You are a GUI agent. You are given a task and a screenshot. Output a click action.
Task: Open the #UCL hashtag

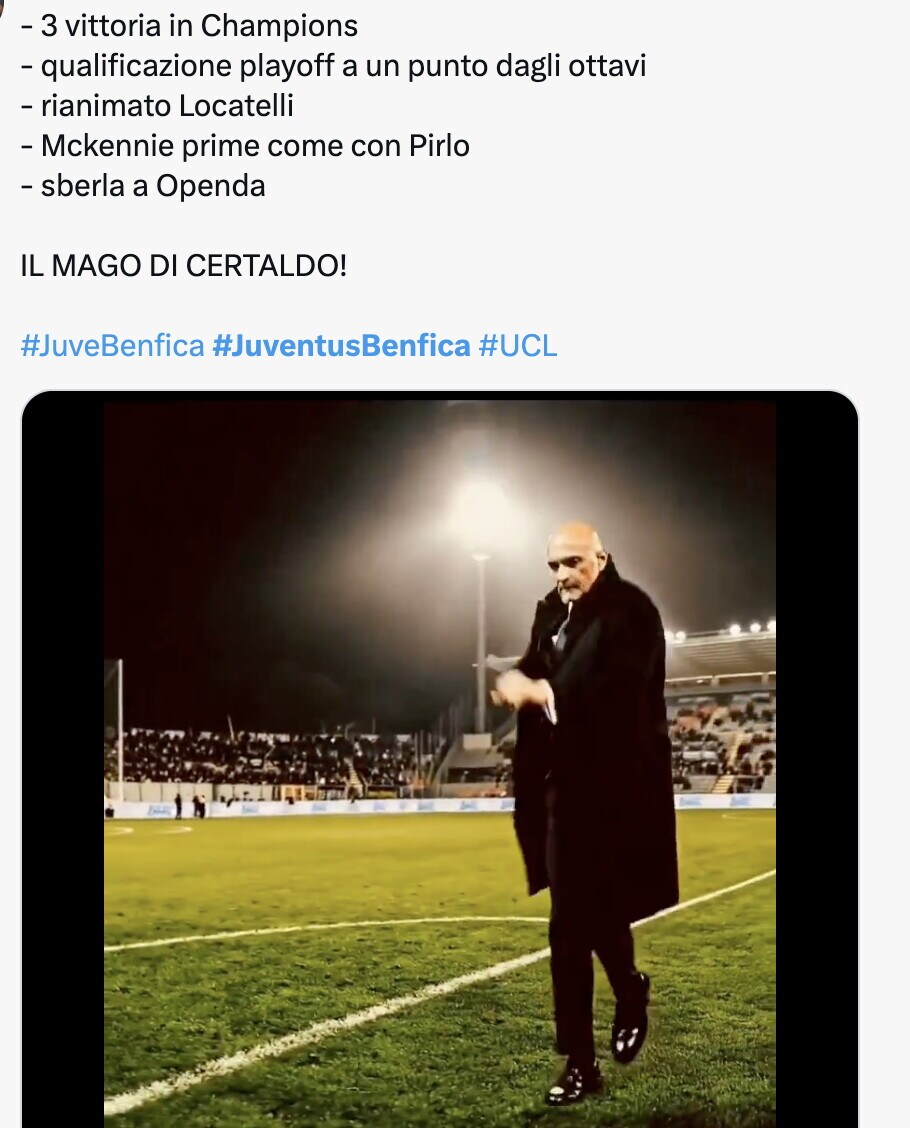point(517,346)
